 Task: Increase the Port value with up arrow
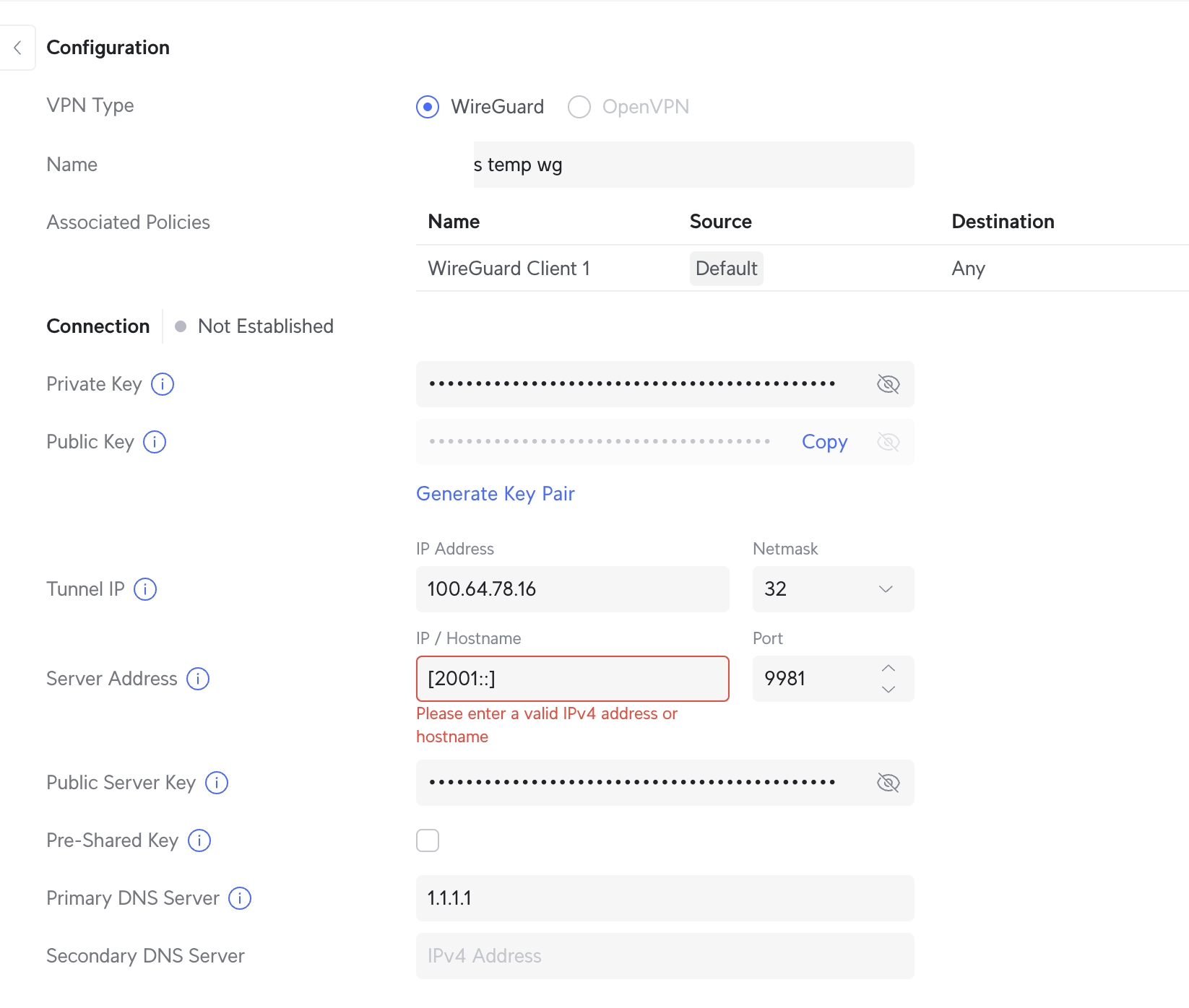888,668
